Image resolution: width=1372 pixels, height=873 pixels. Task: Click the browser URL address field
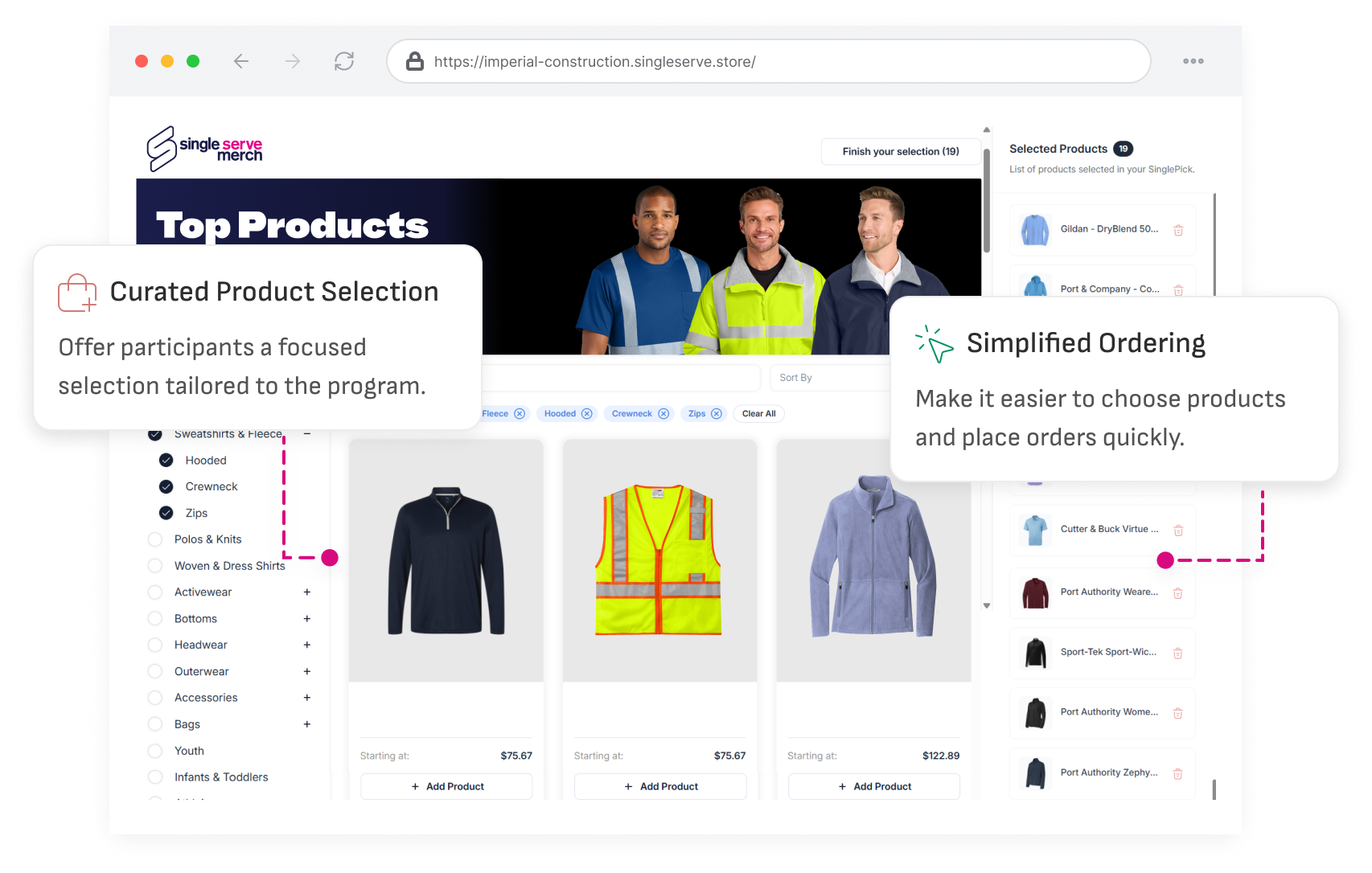(769, 61)
